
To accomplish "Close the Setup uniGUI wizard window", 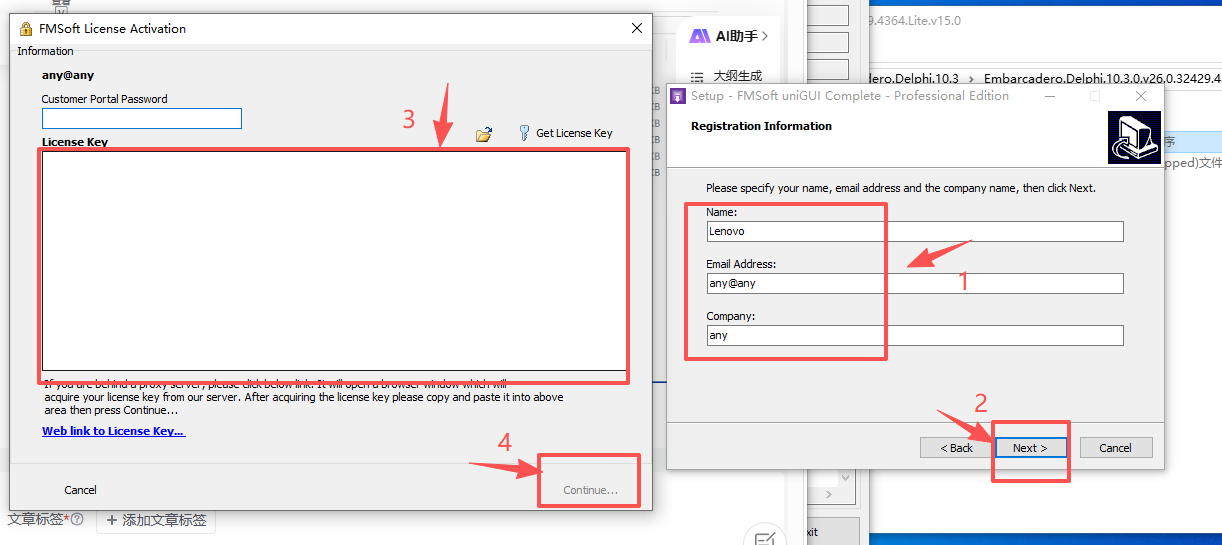I will pos(1141,96).
